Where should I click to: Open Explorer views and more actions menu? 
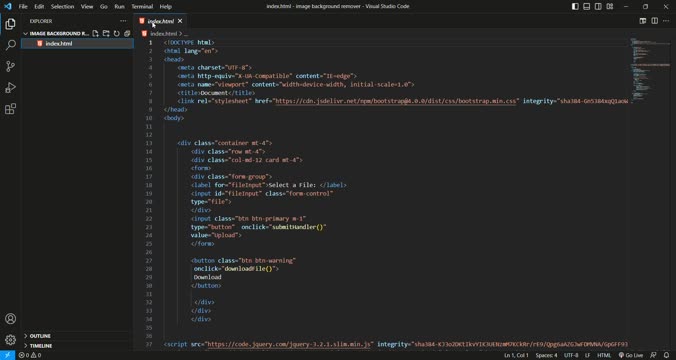[x=123, y=21]
